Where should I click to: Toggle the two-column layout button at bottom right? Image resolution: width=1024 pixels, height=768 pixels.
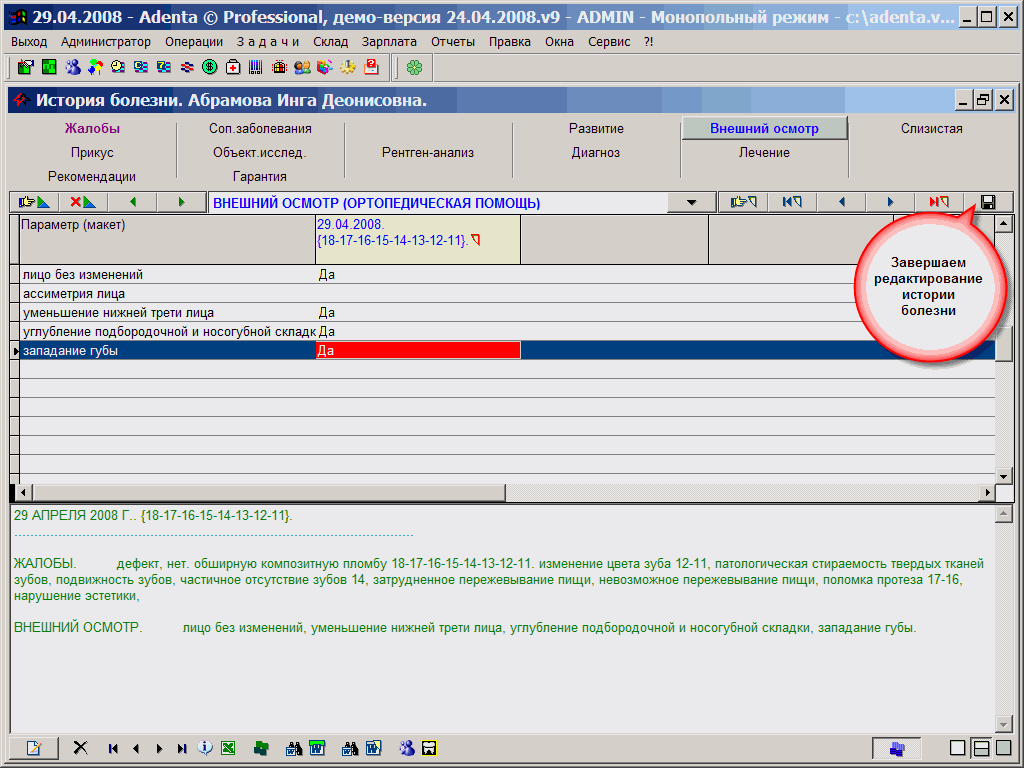1004,748
